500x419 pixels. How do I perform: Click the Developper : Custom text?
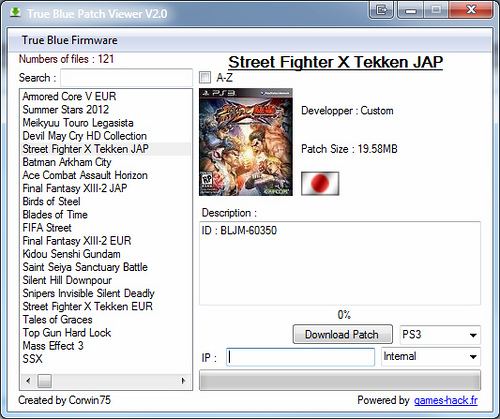click(x=347, y=111)
